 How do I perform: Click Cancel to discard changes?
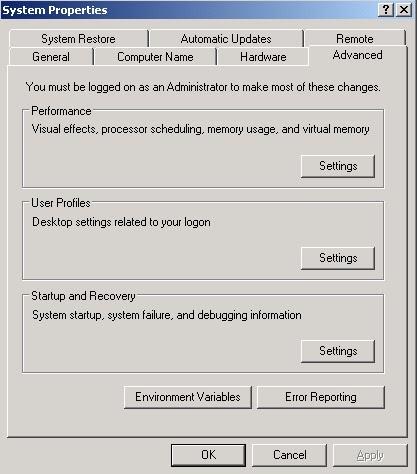click(289, 455)
